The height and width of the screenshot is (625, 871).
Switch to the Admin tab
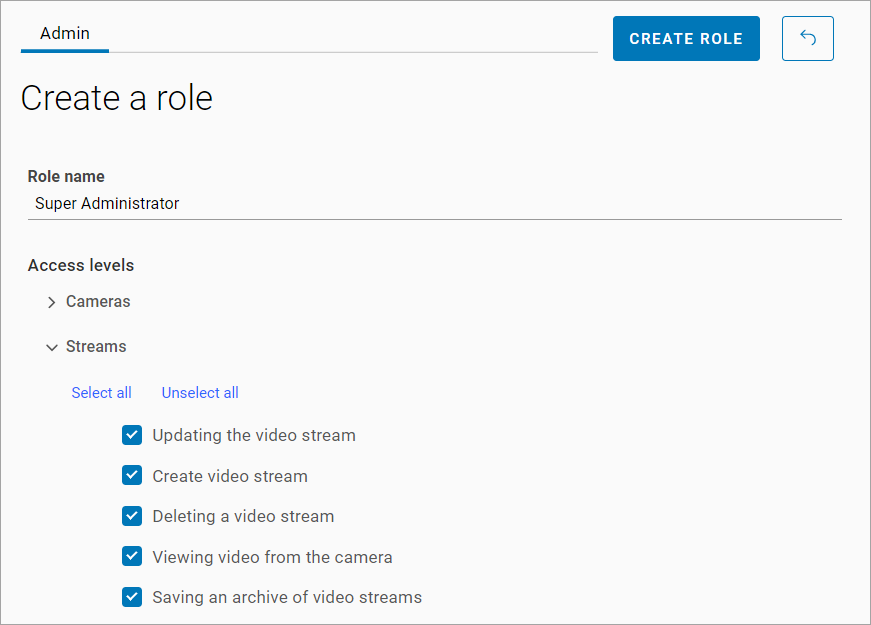[65, 34]
